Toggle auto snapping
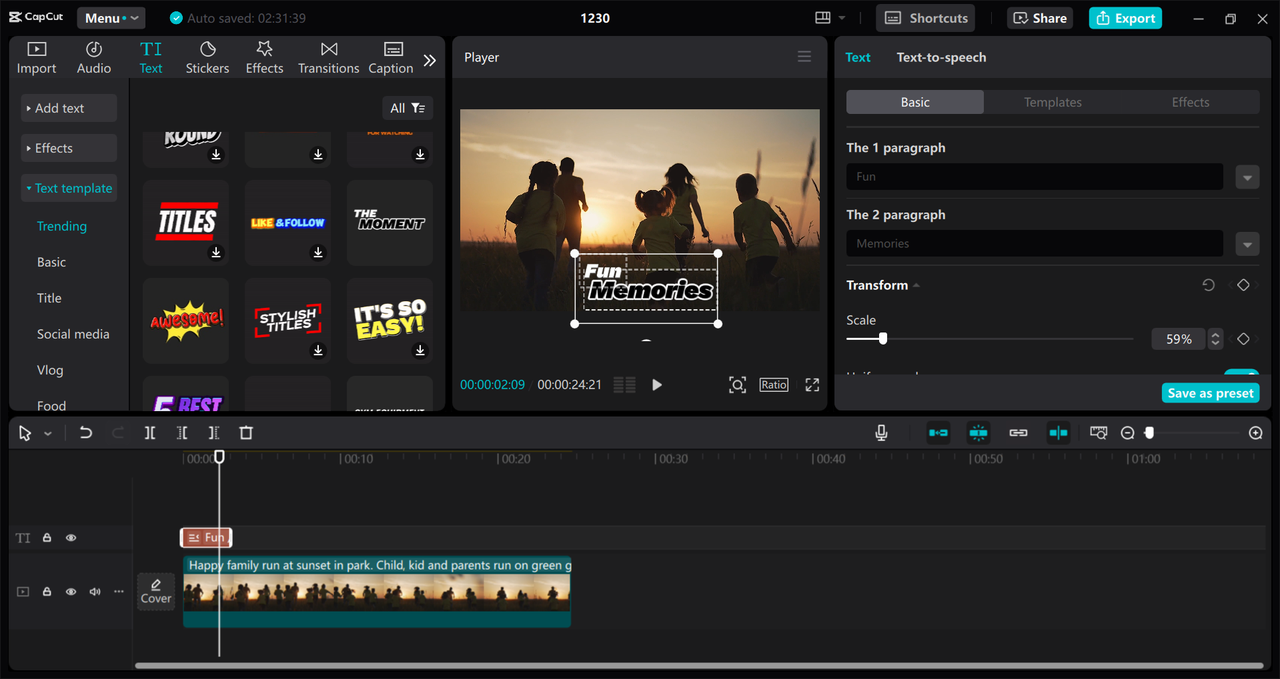1280x679 pixels. (978, 433)
